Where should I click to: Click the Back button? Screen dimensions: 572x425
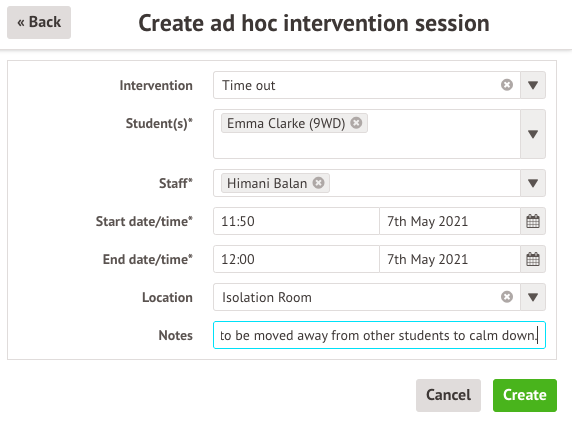pyautogui.click(x=39, y=22)
